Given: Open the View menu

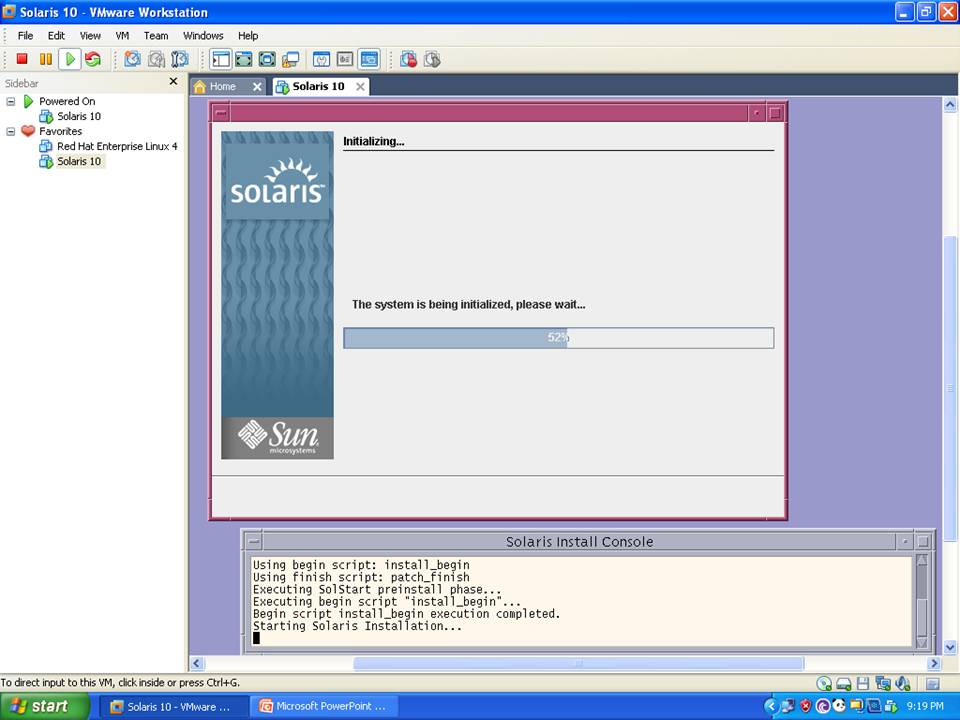Looking at the screenshot, I should point(90,36).
